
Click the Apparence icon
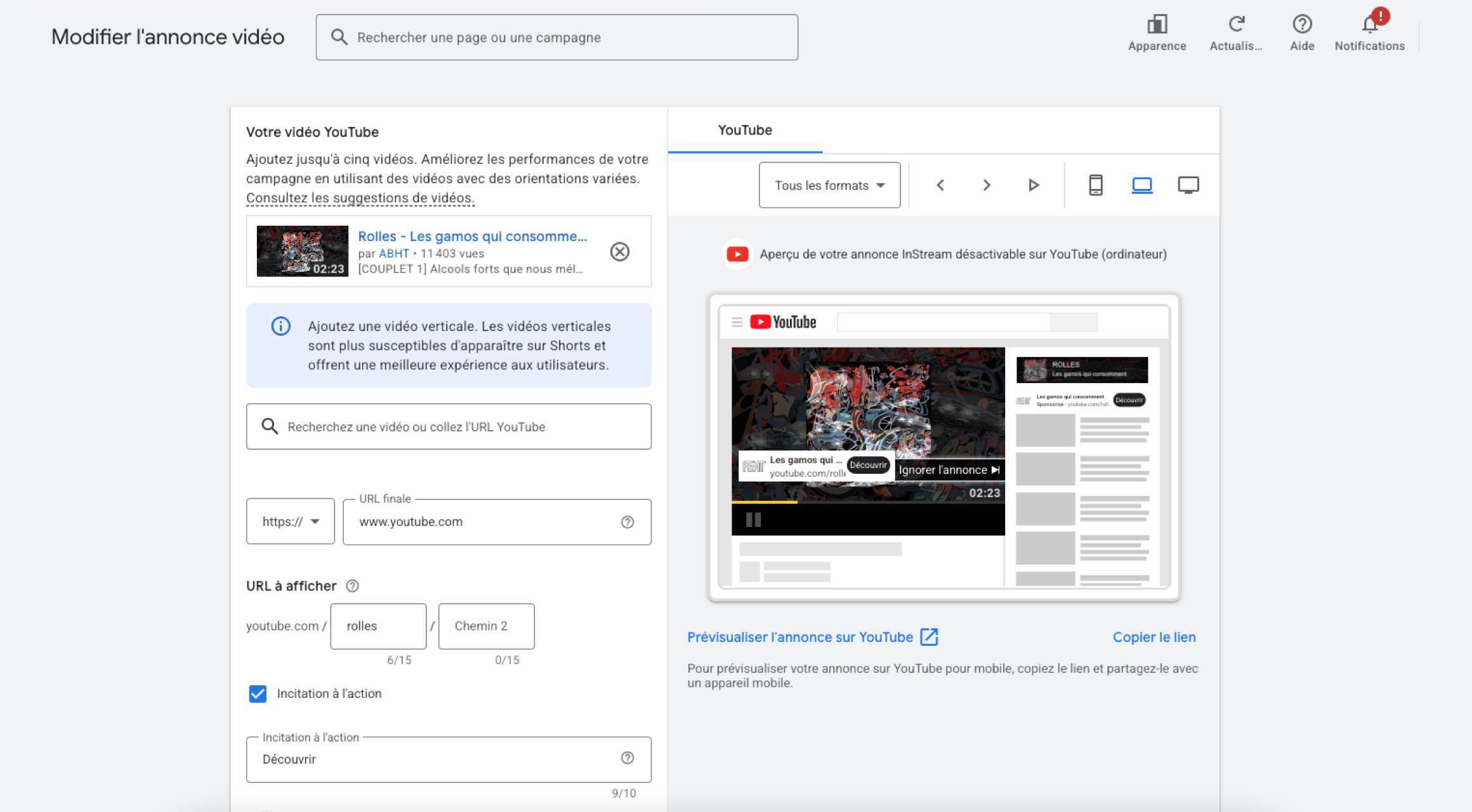click(1157, 25)
